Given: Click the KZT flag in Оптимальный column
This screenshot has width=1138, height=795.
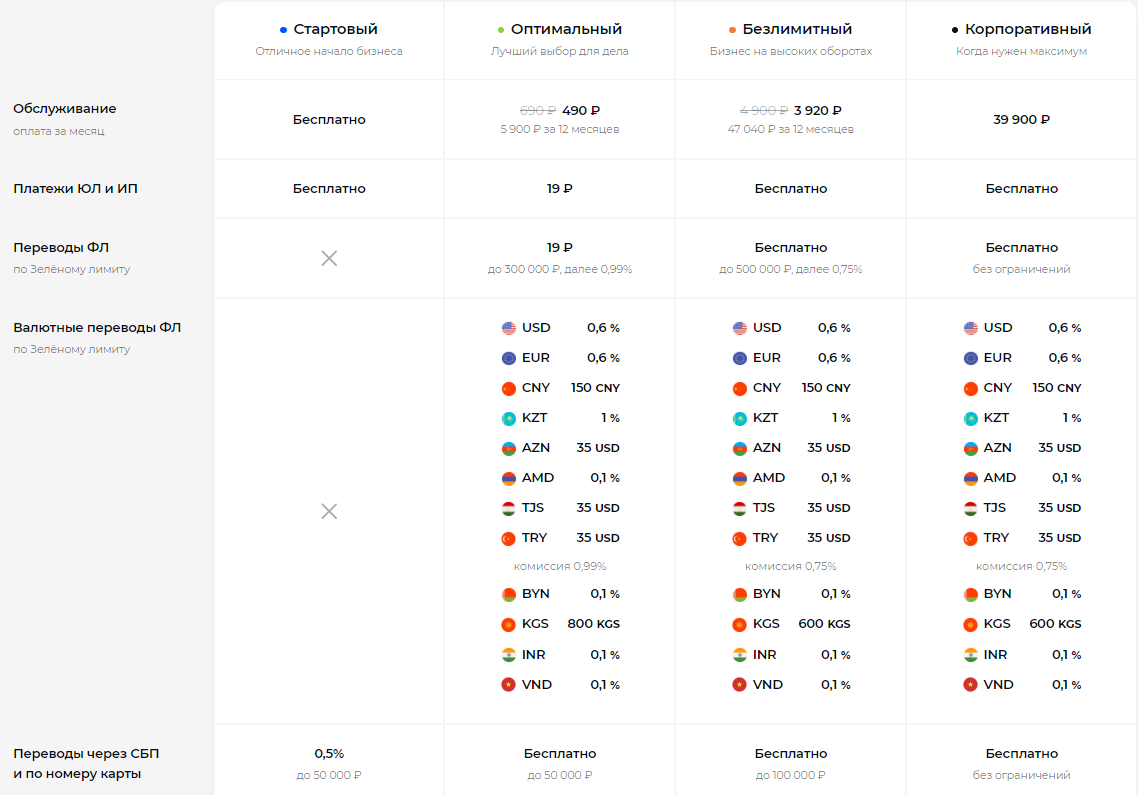Looking at the screenshot, I should (x=509, y=418).
